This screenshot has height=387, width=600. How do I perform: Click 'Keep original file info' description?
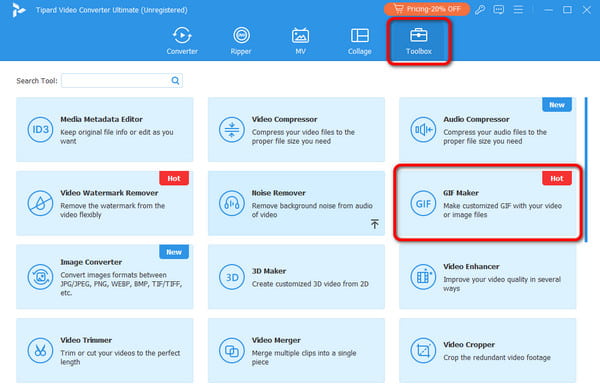point(117,137)
